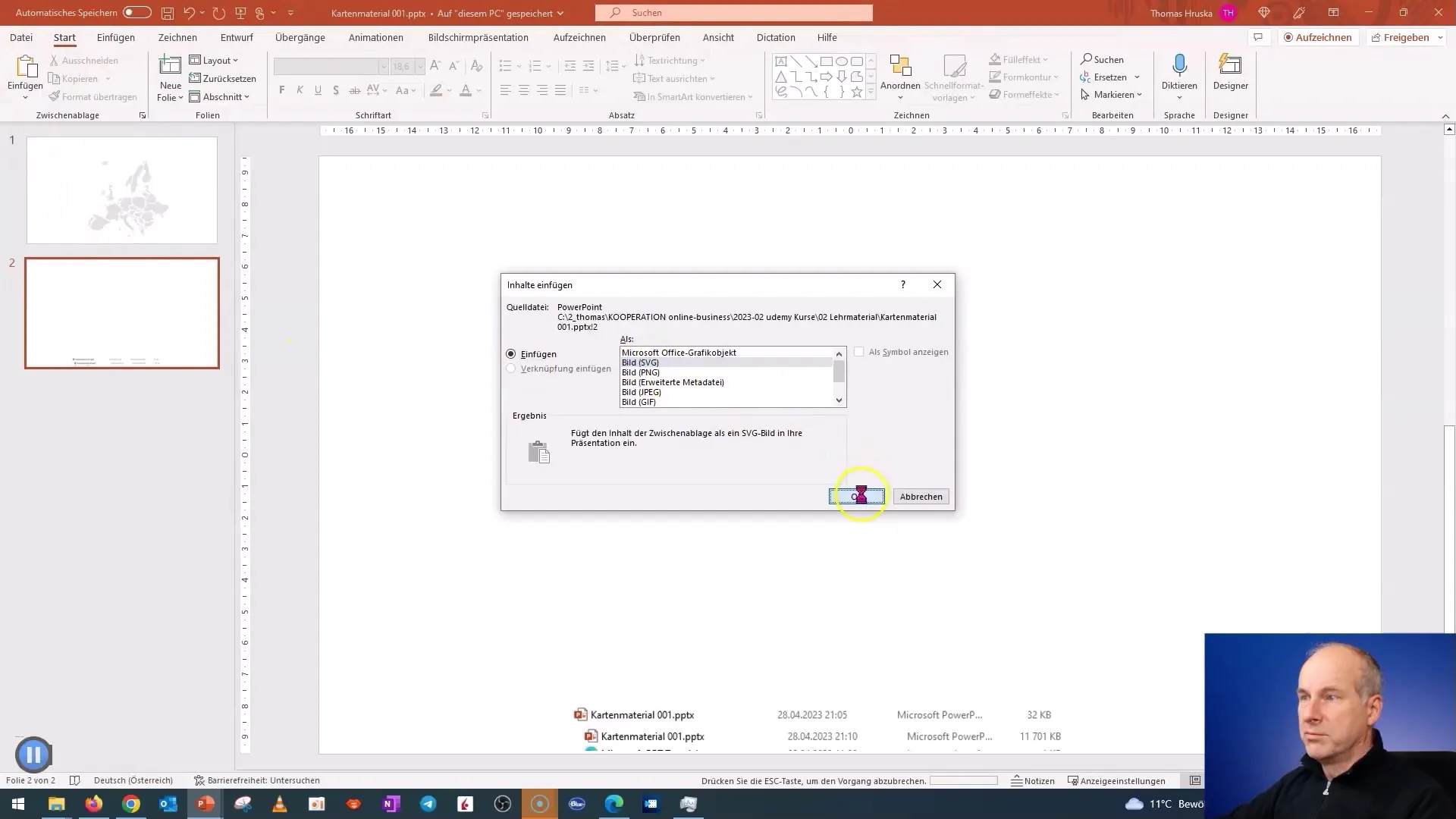Select the Einfügen radio button in dialog

(511, 354)
